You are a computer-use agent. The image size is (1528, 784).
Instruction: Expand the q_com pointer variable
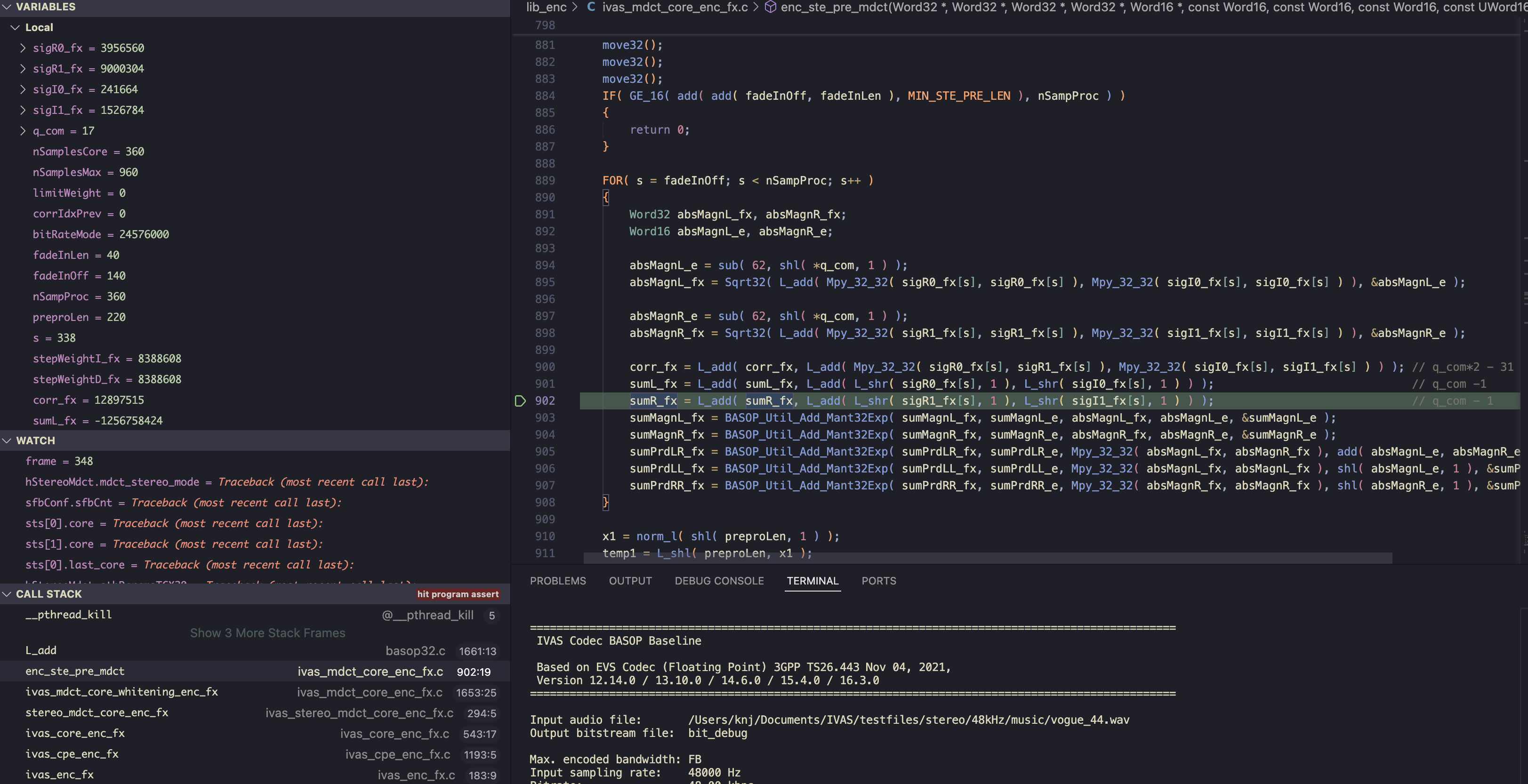23,131
